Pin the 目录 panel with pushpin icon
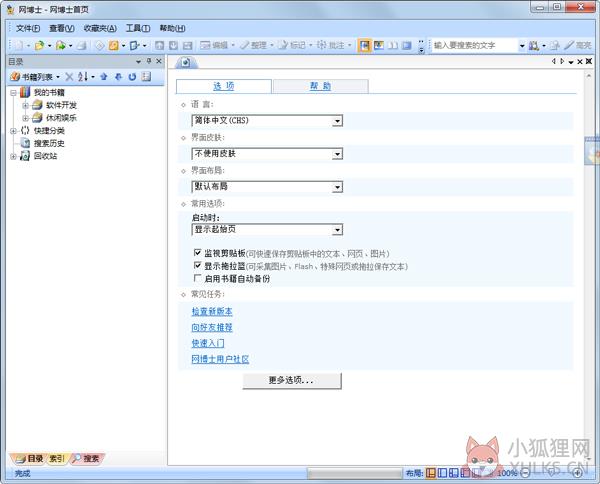 tap(149, 61)
